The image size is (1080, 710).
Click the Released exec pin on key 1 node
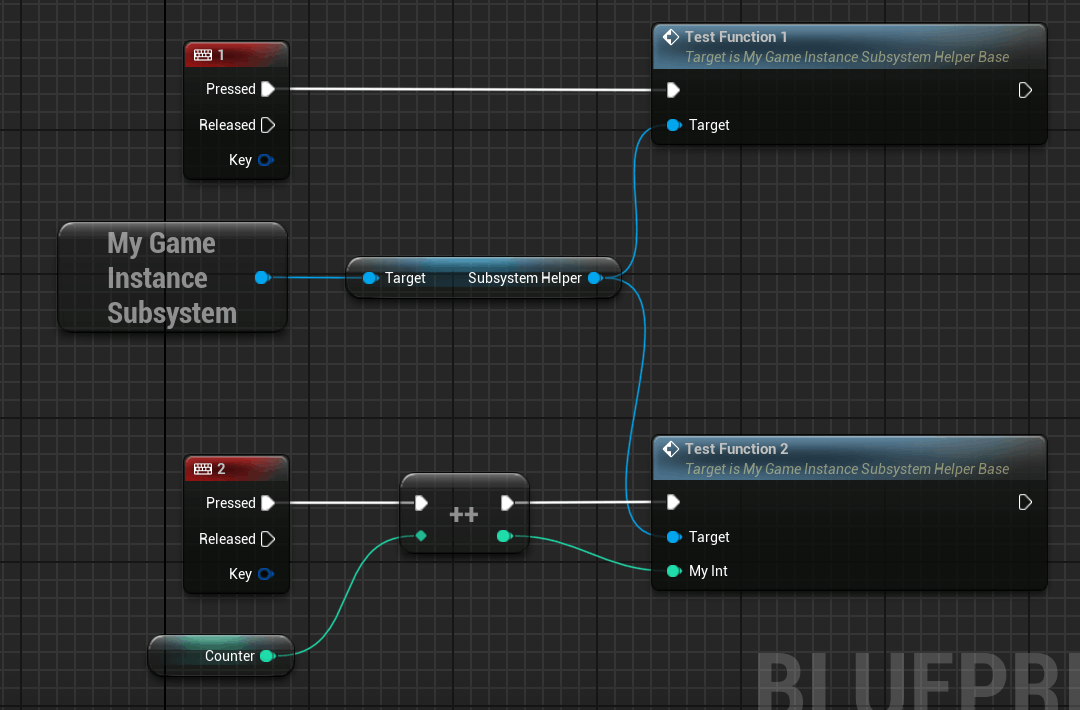click(x=268, y=125)
